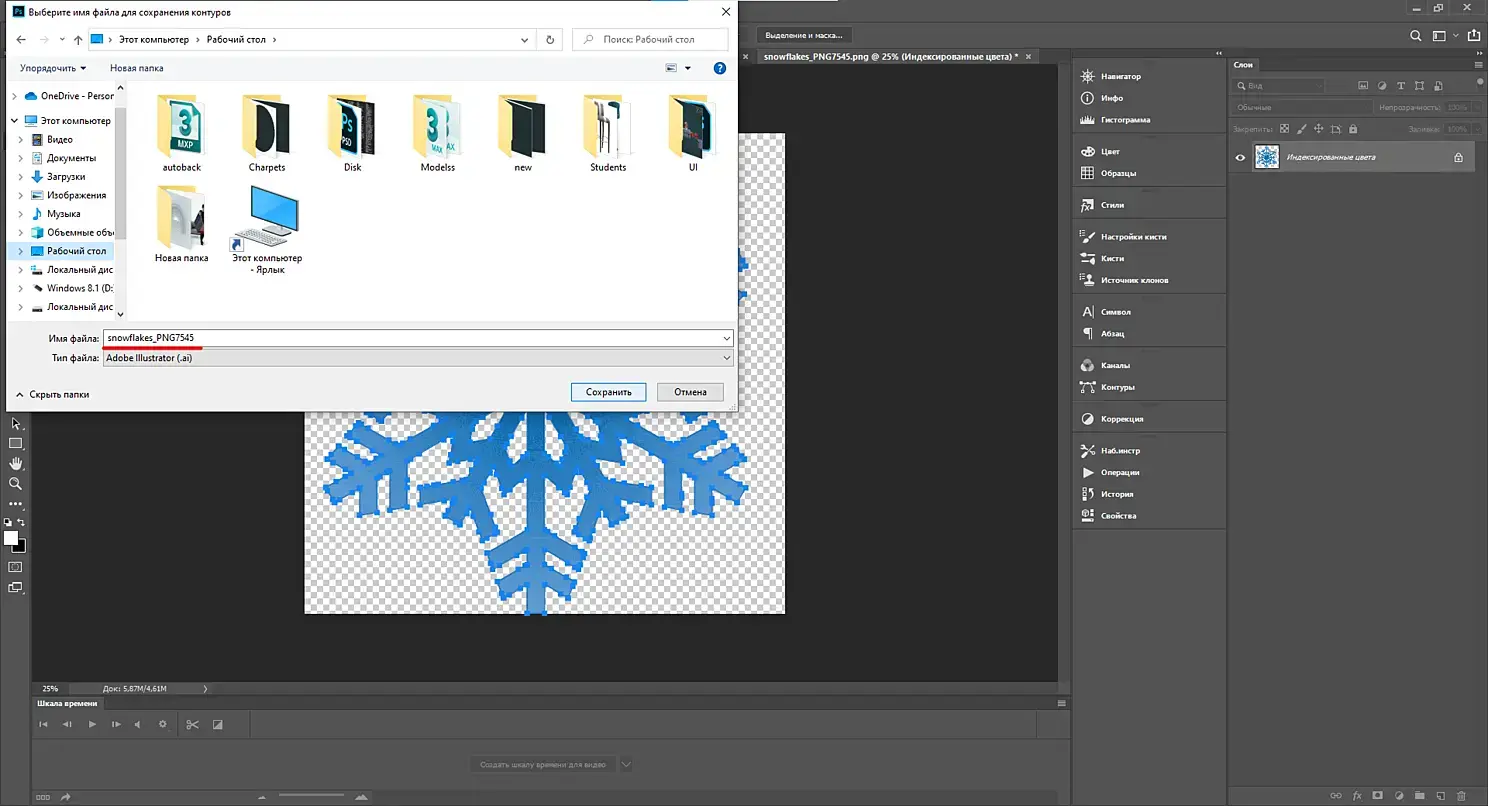Expand the Видео tree item
Image resolution: width=1488 pixels, height=806 pixels.
pos(20,140)
